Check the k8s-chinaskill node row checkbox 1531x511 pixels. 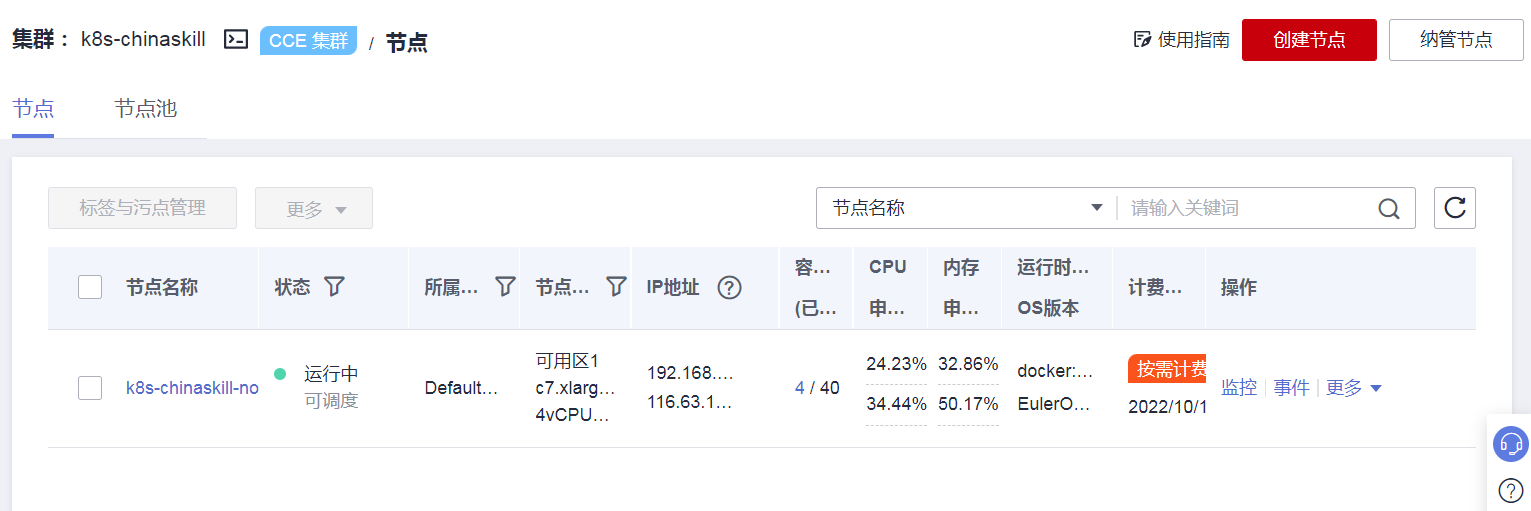90,388
